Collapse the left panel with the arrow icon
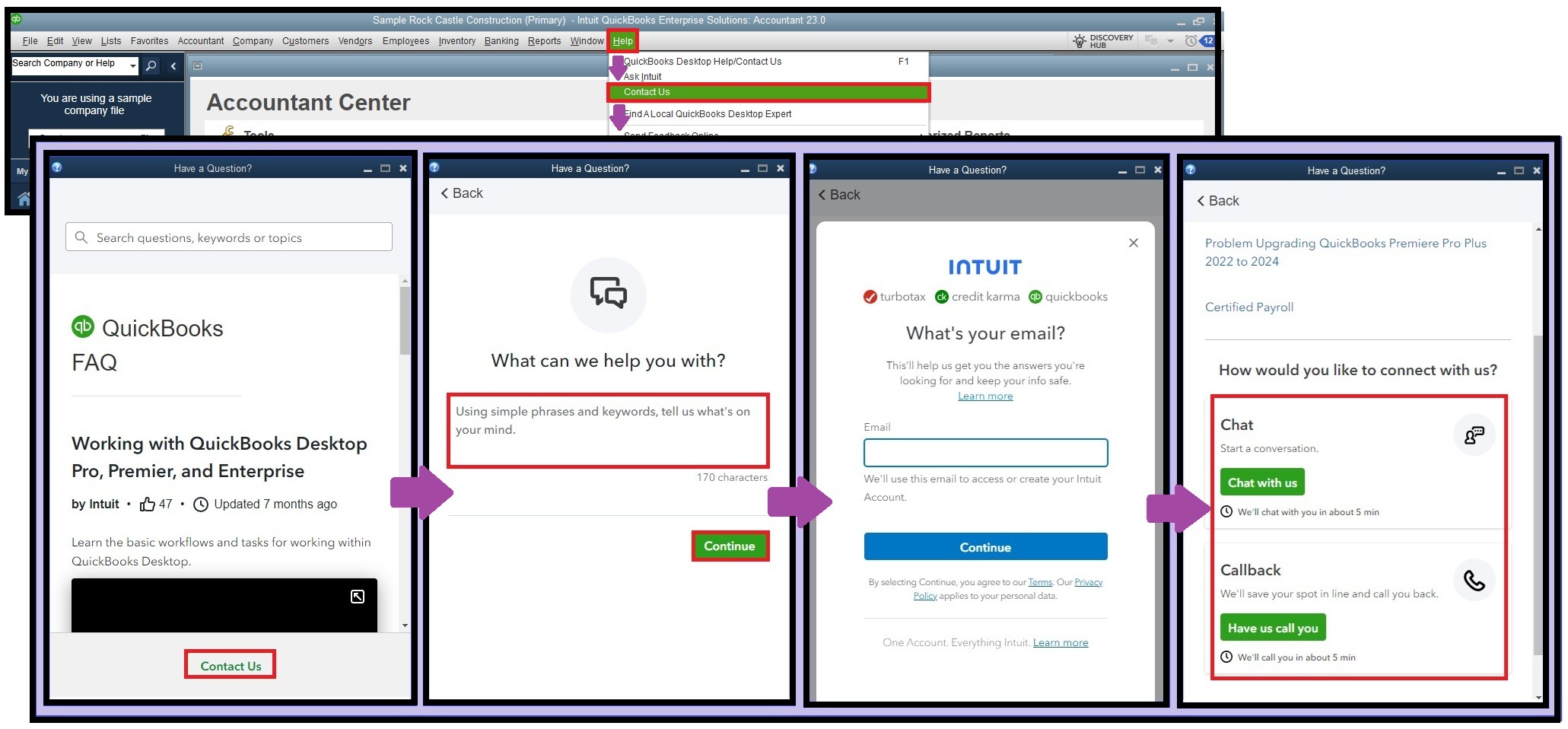Screen dimensions: 1568x729 click(173, 66)
